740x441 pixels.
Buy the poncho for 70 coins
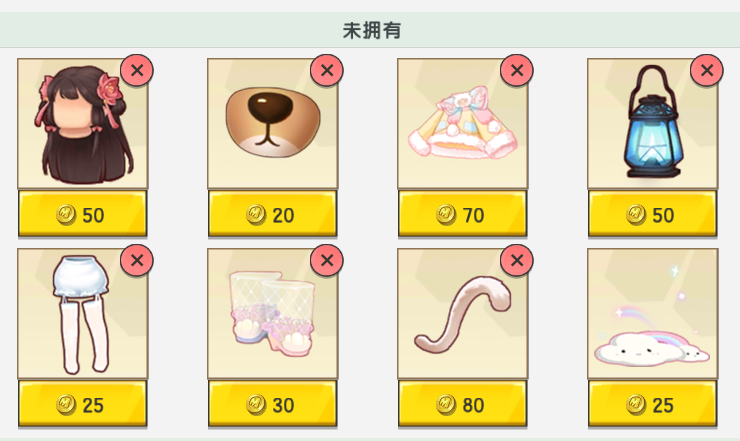(462, 214)
